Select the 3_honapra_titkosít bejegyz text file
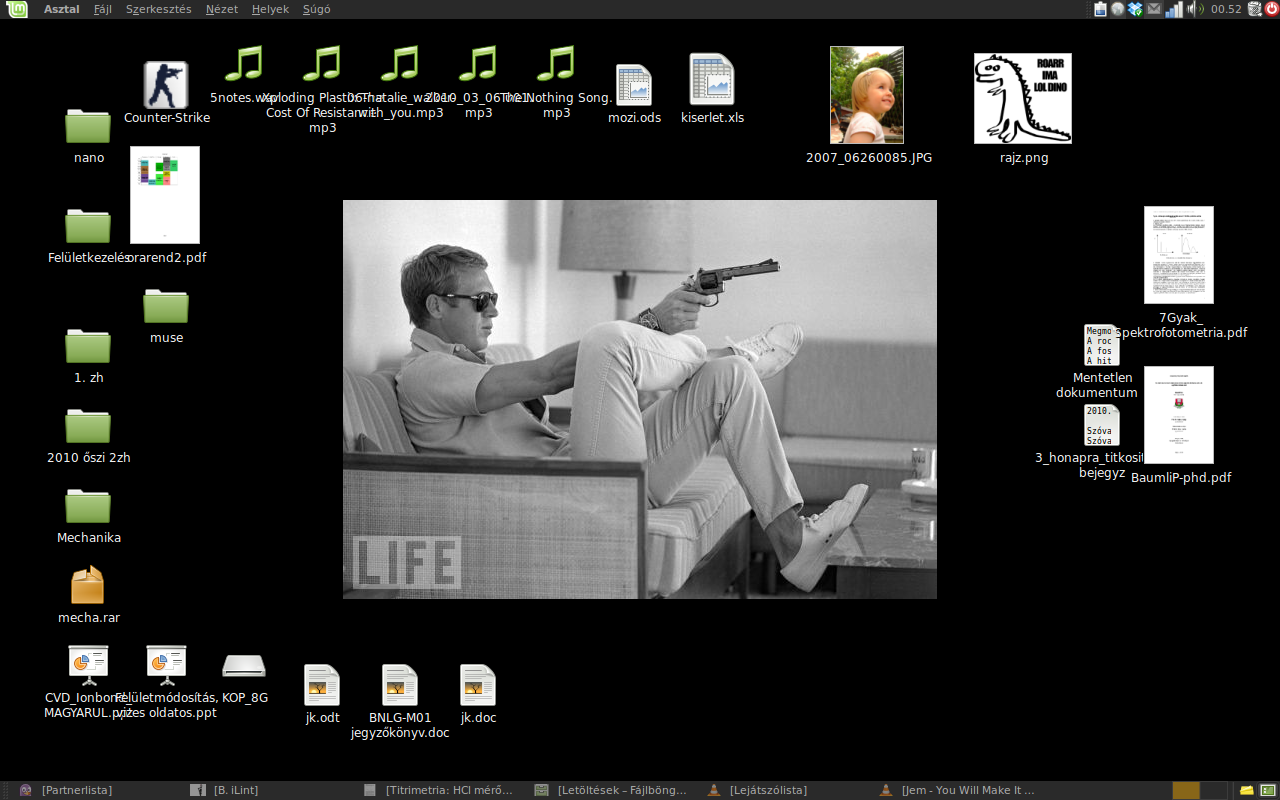 click(x=1102, y=425)
